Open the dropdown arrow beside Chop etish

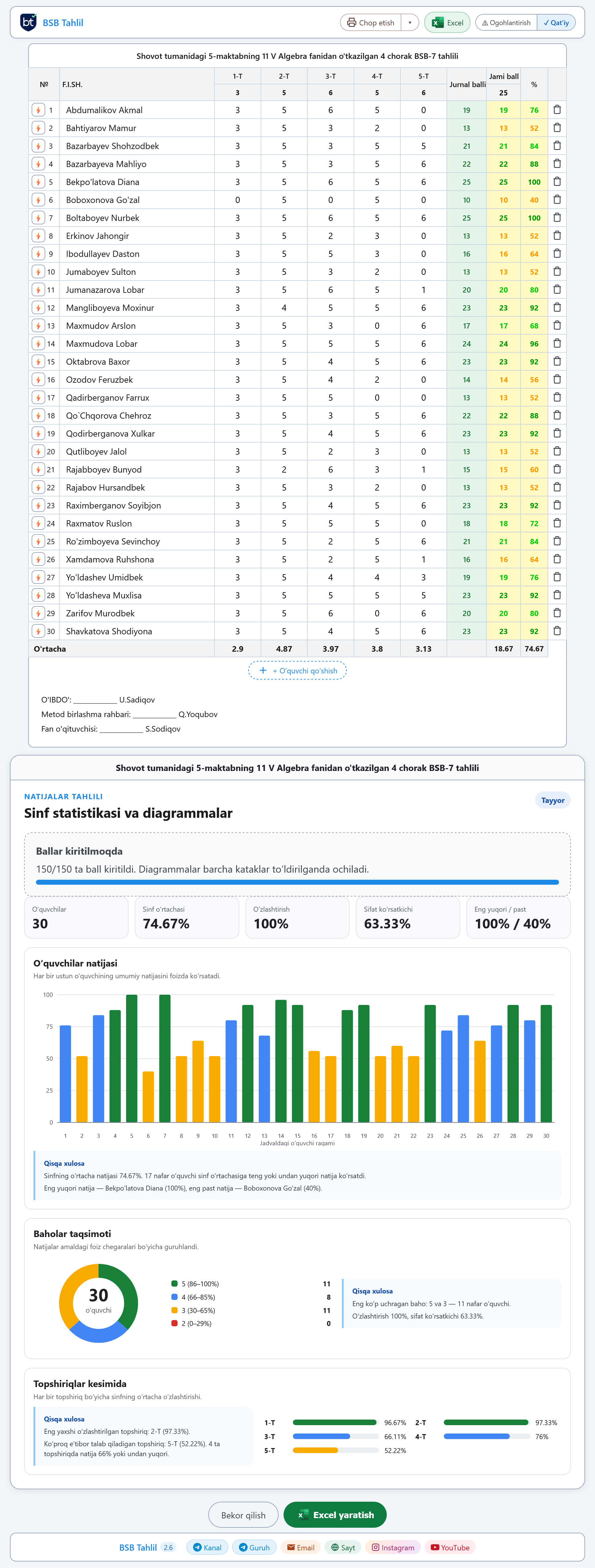point(410,23)
